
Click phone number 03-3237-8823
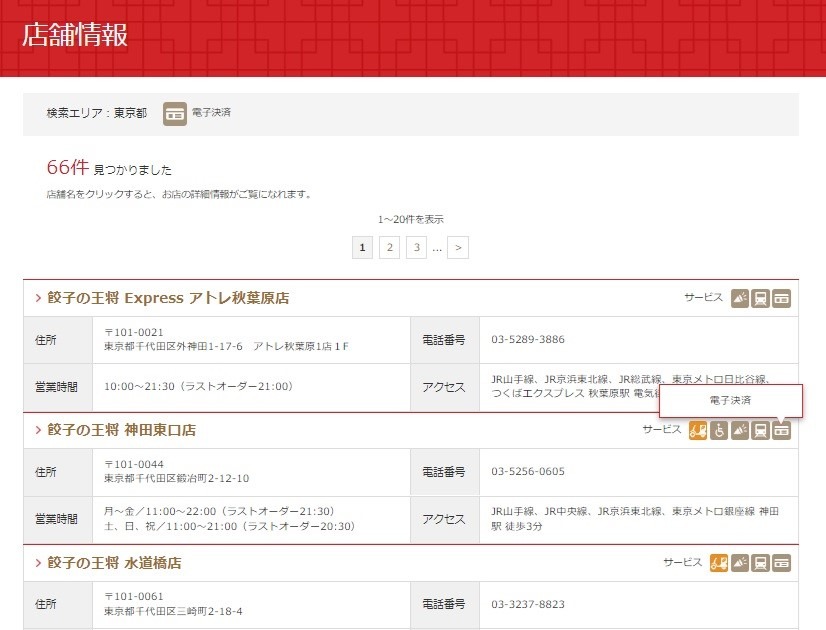(x=528, y=604)
